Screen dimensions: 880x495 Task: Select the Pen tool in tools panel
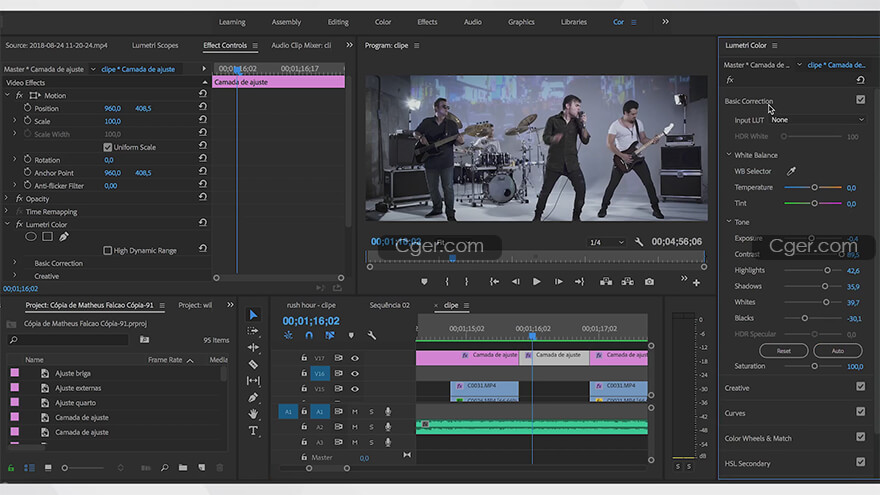coord(253,397)
